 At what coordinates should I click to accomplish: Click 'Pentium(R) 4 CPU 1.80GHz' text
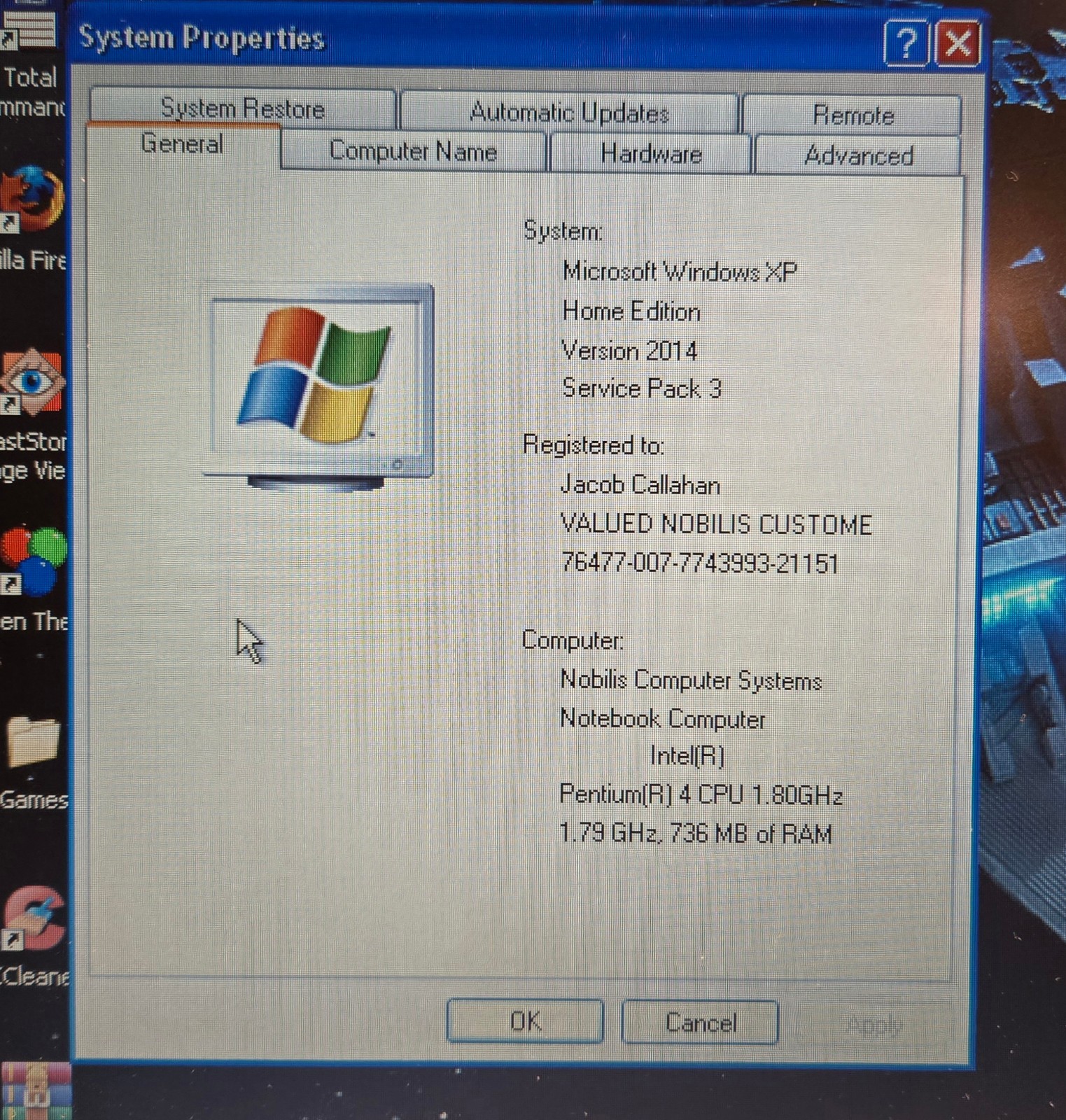click(x=700, y=794)
